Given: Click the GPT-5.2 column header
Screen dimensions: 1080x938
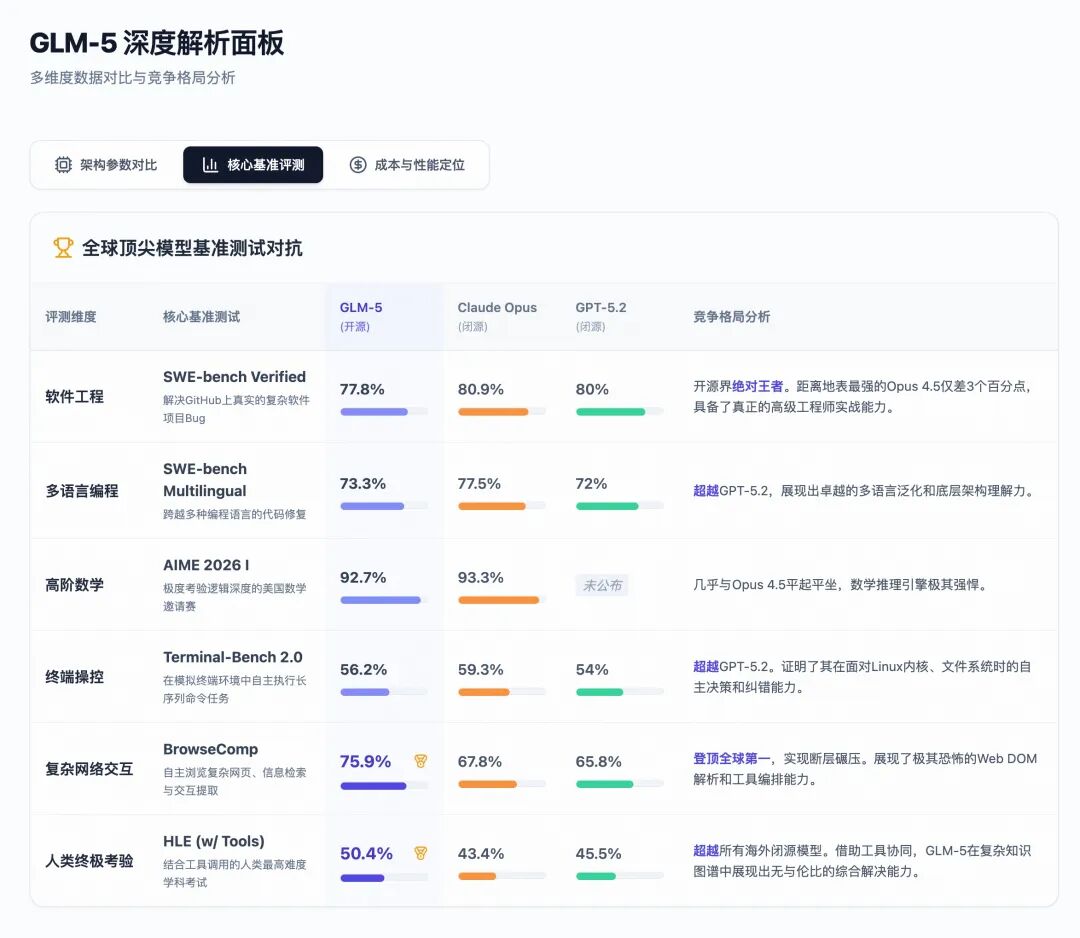Looking at the screenshot, I should 601,308.
